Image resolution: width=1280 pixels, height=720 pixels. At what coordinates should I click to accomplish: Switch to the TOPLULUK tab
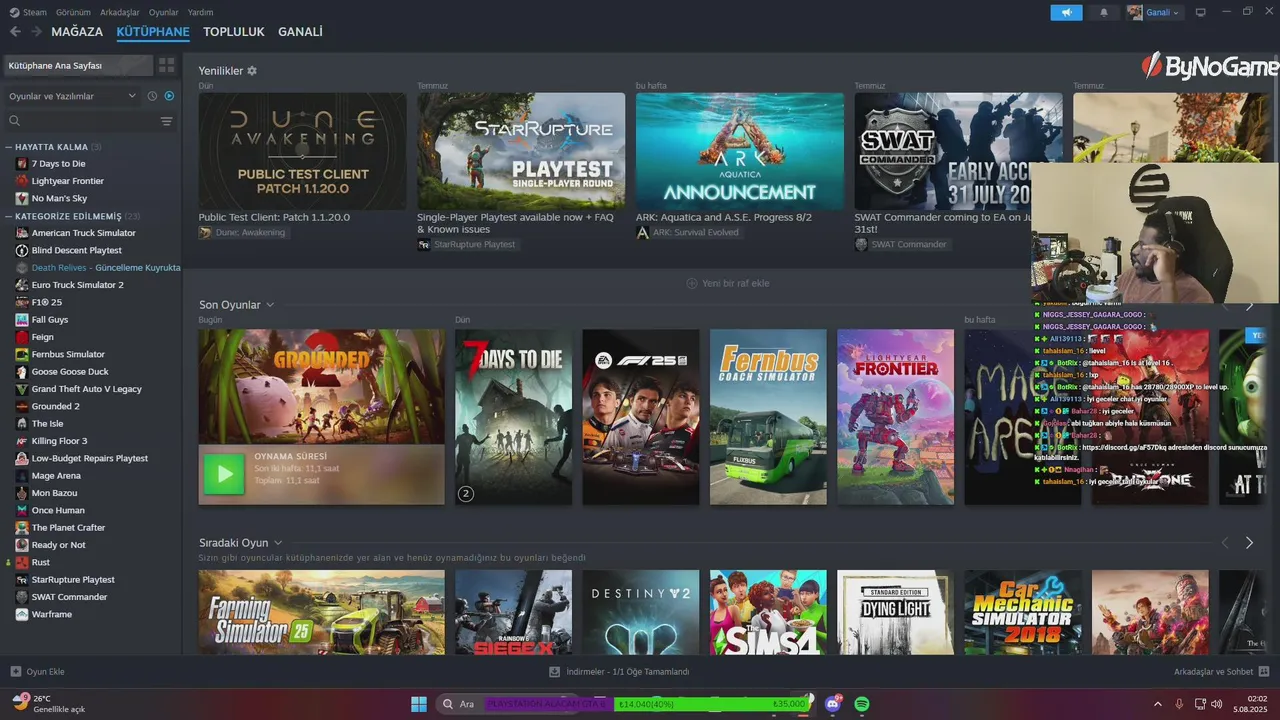click(234, 32)
